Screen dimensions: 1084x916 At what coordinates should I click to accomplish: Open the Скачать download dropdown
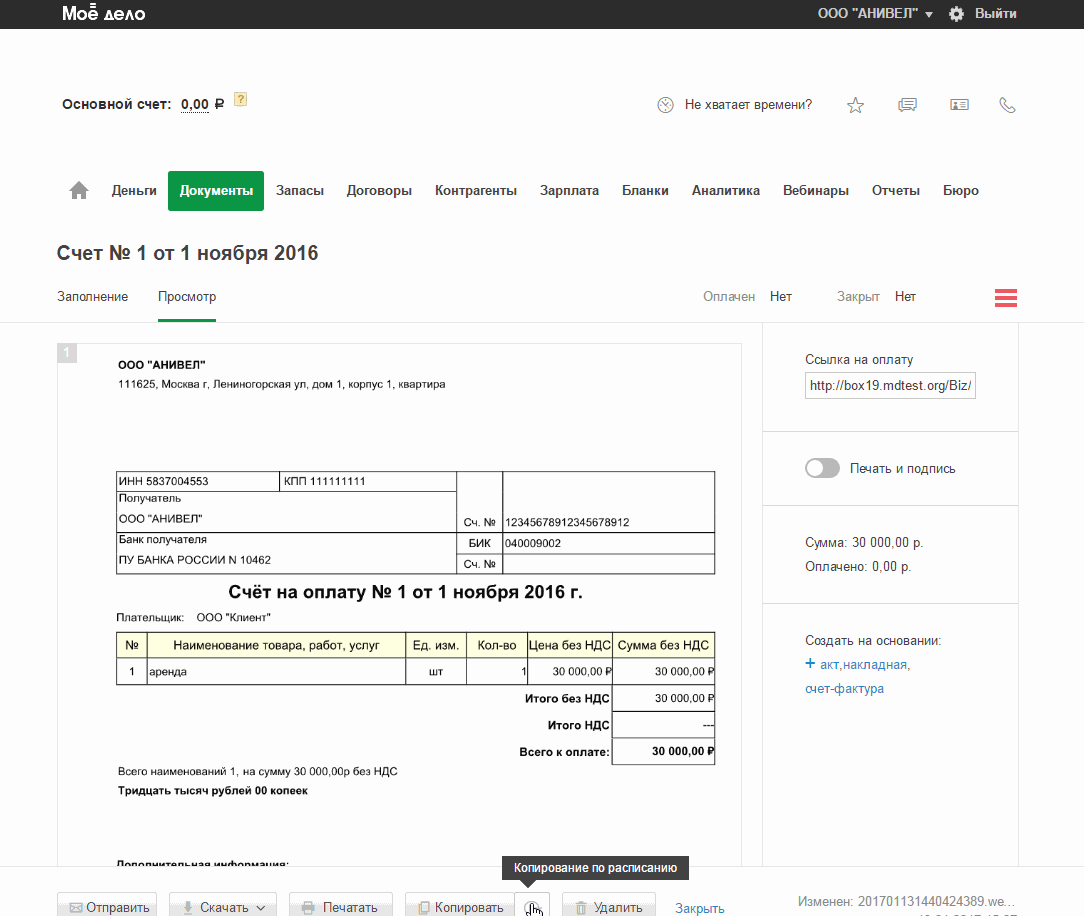point(223,906)
